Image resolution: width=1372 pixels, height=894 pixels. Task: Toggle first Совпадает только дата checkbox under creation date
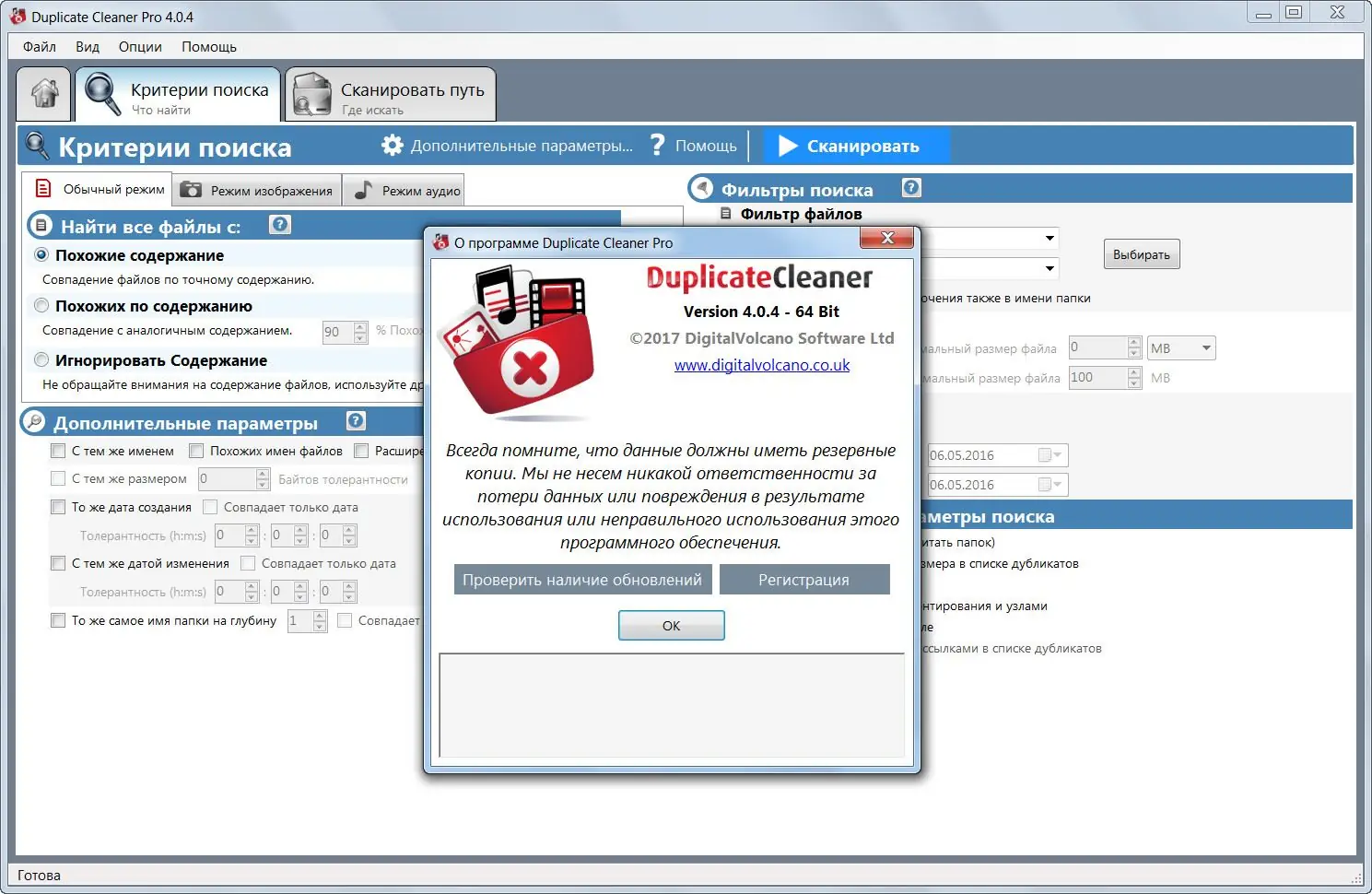tap(210, 507)
